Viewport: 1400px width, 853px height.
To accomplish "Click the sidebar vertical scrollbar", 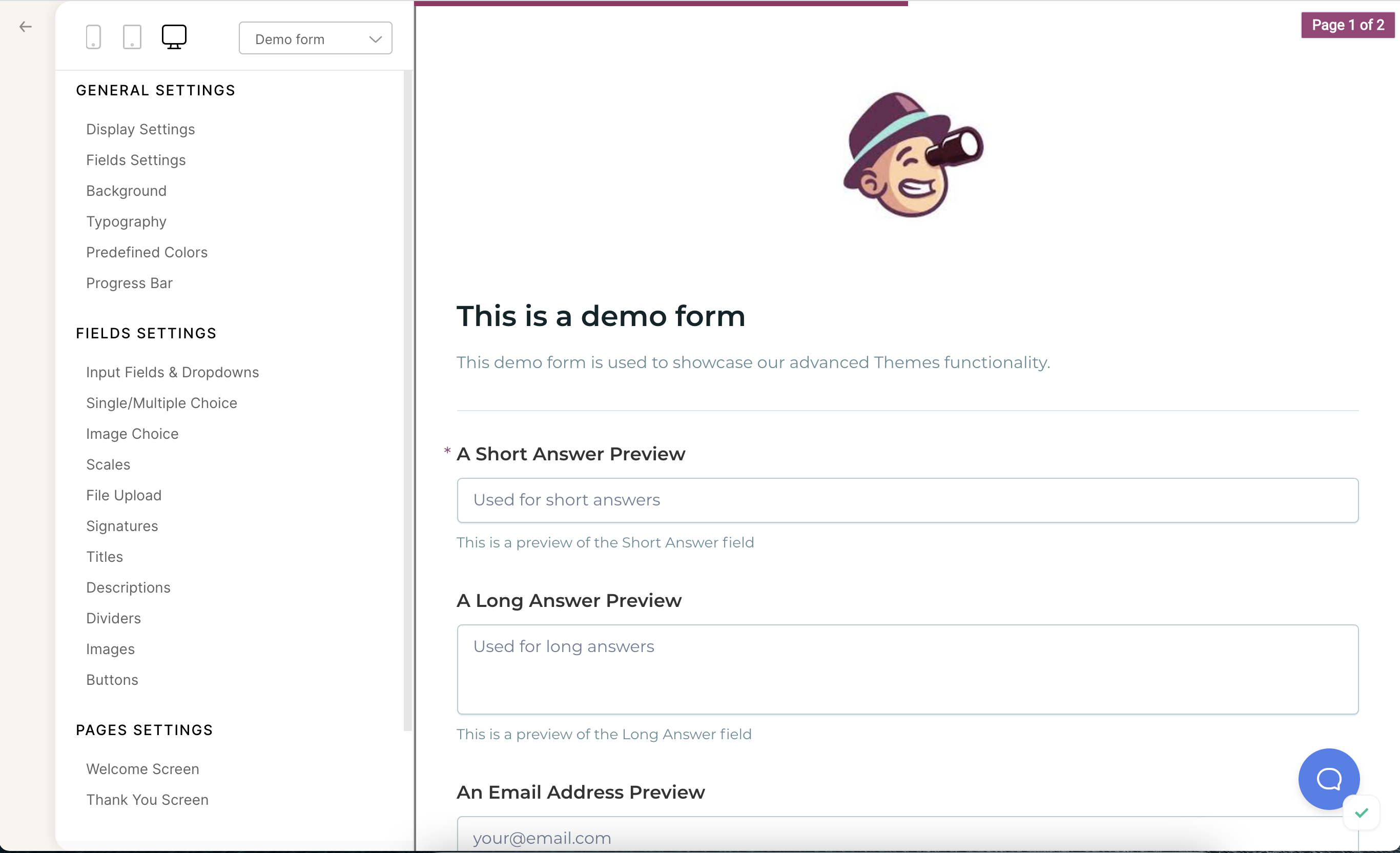I will (407, 398).
